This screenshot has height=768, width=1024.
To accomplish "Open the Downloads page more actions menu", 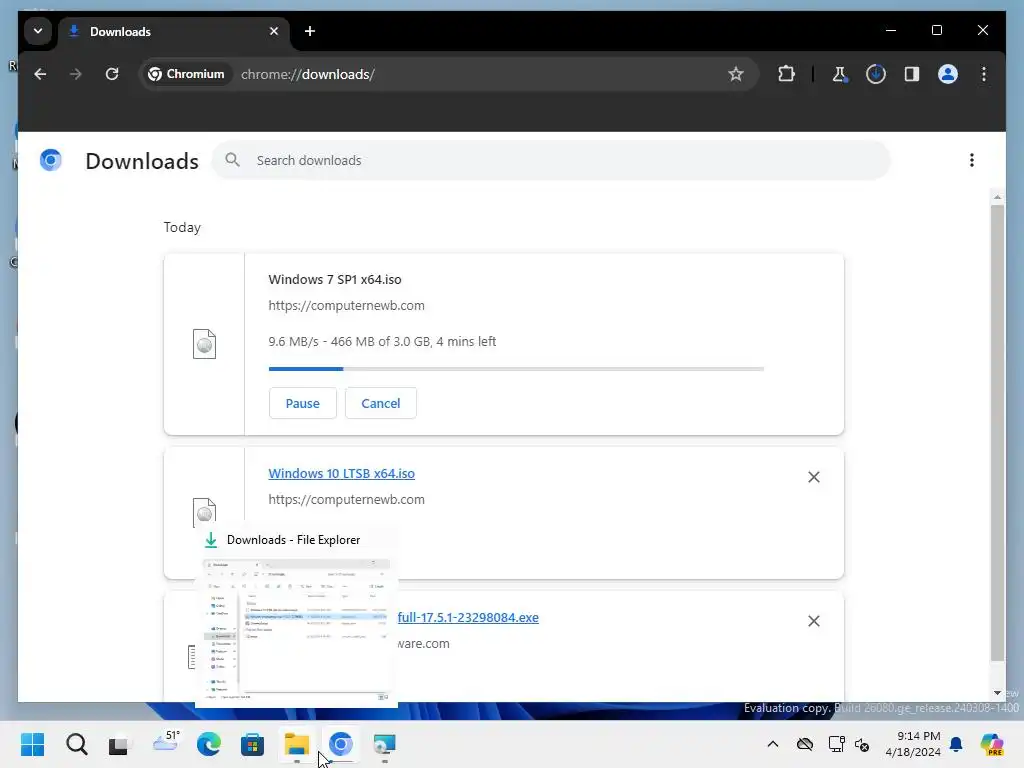I will tap(972, 161).
